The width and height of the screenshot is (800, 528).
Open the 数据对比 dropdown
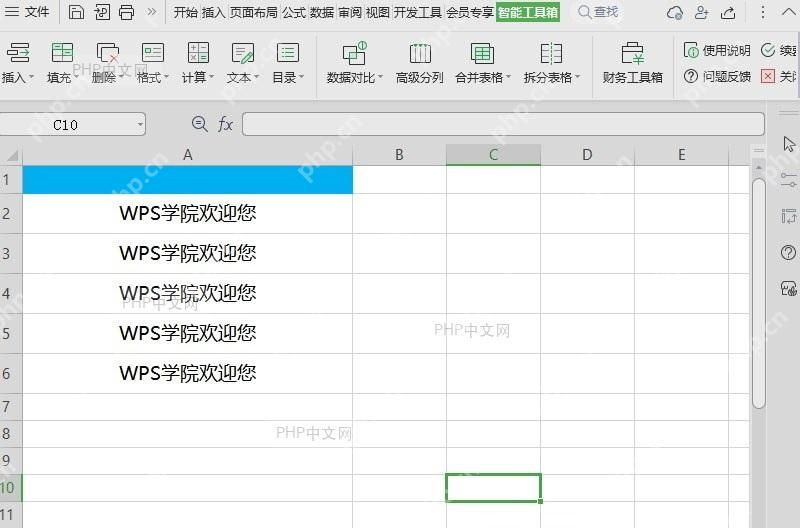(380, 77)
